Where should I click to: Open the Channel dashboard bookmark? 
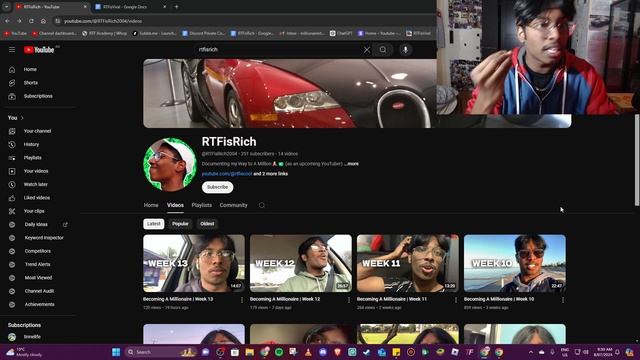coord(55,33)
